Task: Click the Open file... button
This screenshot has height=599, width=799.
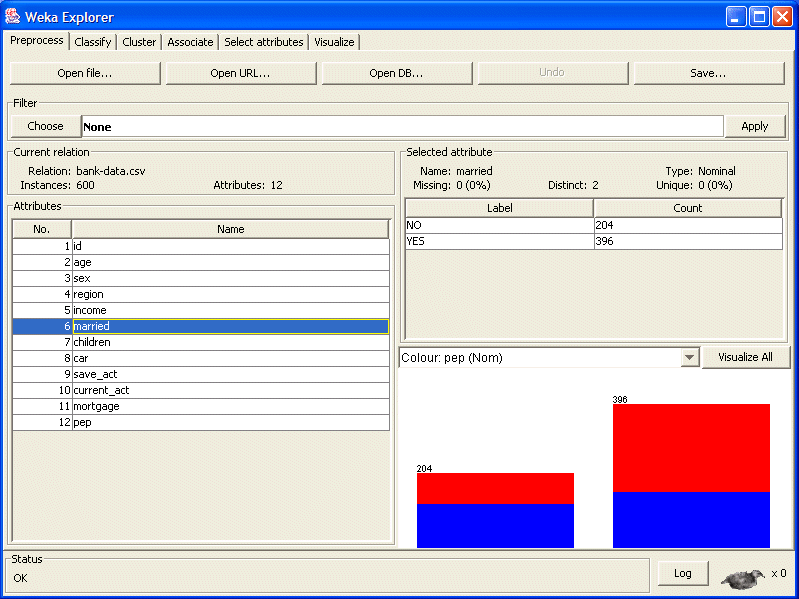Action: tap(85, 73)
